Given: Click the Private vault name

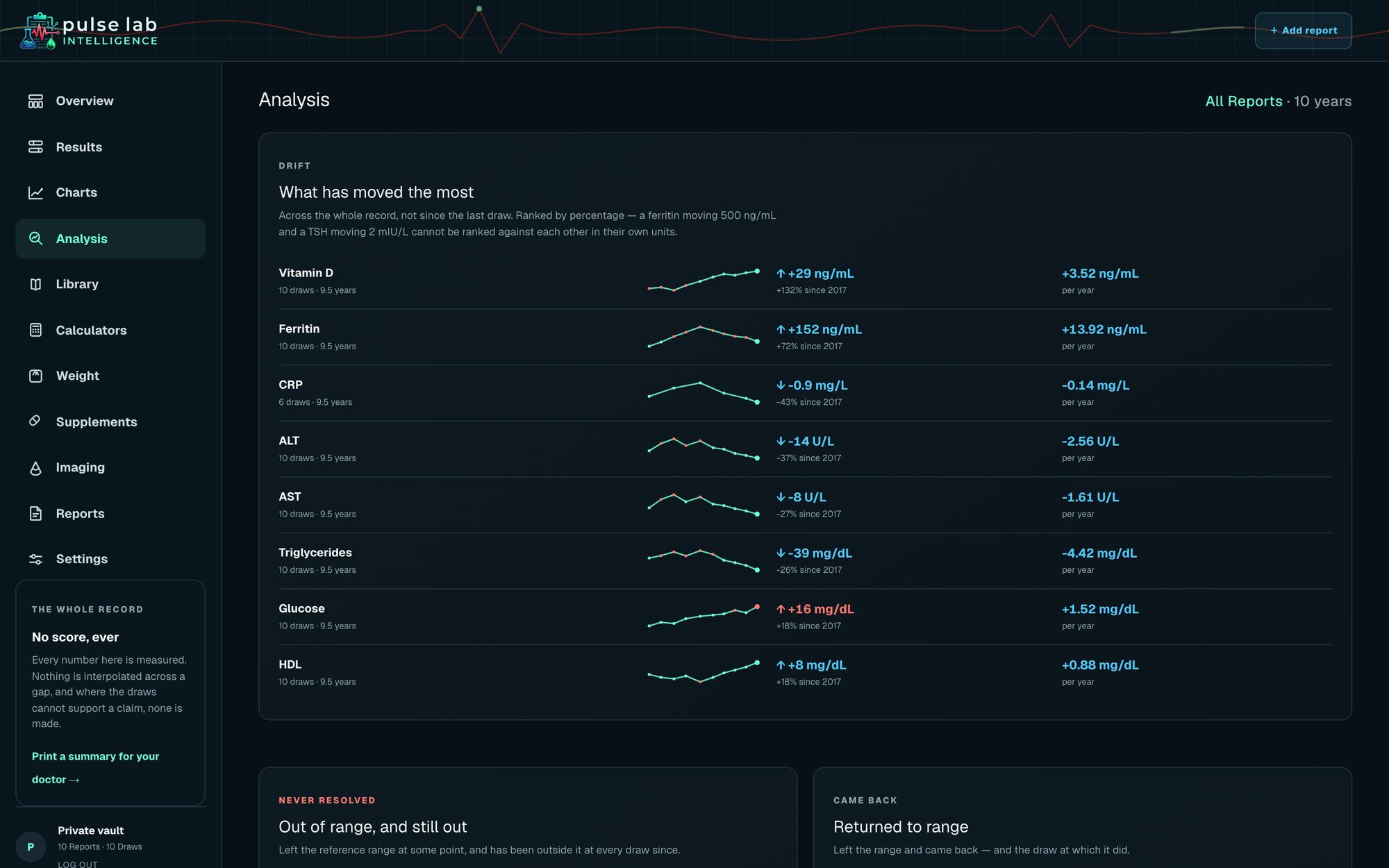Looking at the screenshot, I should [x=91, y=831].
